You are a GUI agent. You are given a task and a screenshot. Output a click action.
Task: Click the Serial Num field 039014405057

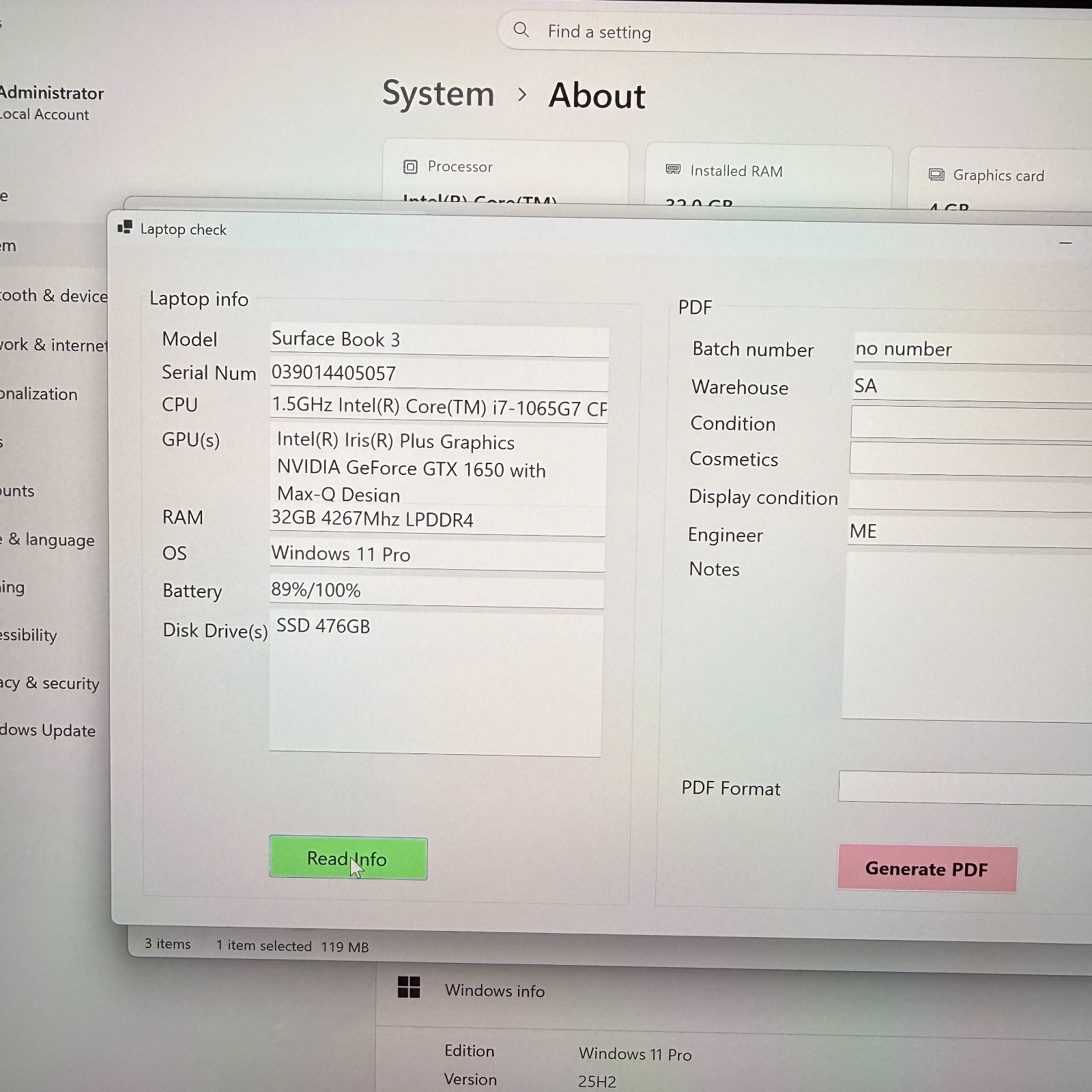439,374
